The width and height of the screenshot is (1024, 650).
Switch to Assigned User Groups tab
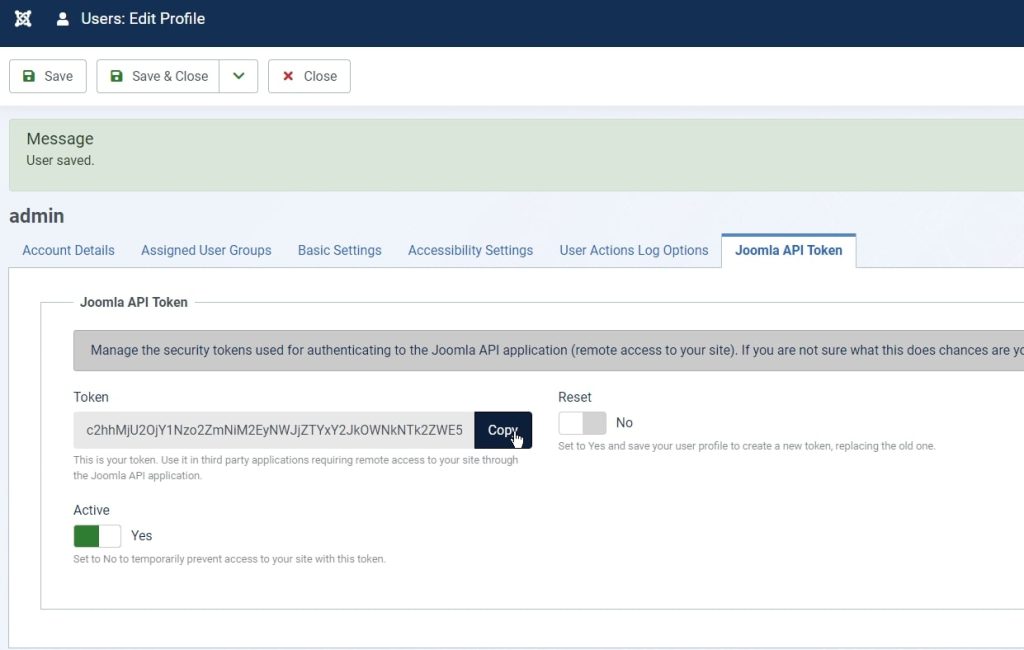tap(206, 250)
